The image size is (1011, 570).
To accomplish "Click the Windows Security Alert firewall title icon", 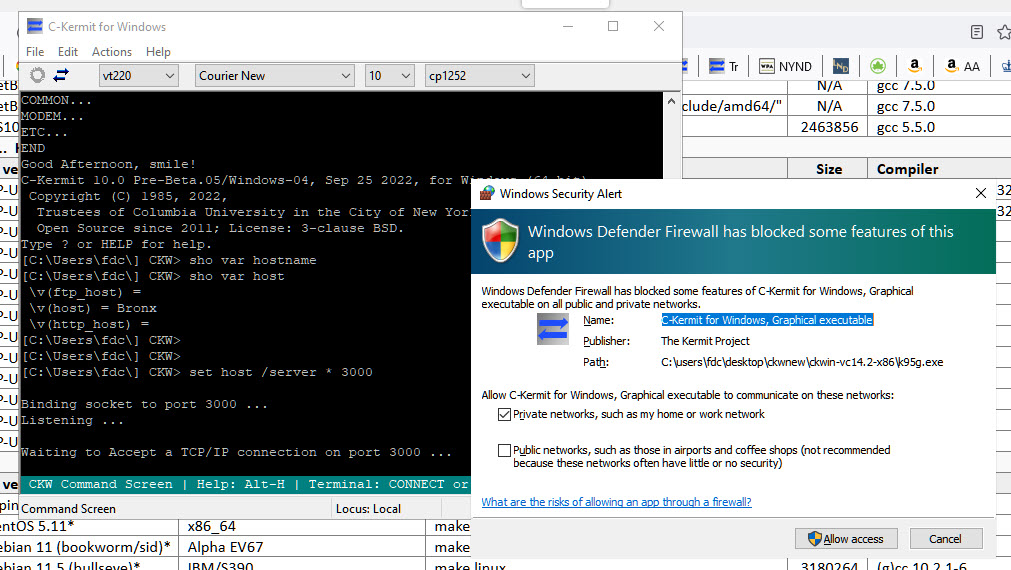I will (487, 193).
